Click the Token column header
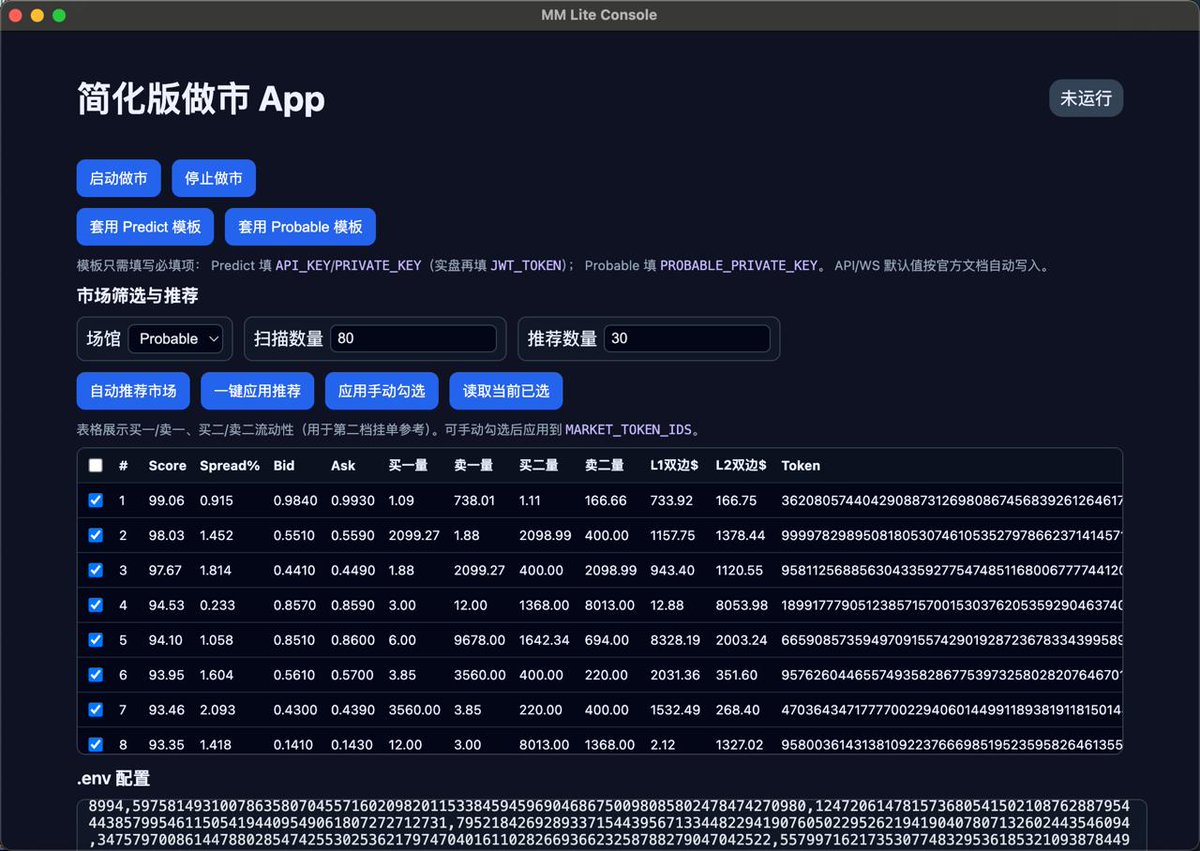 801,465
